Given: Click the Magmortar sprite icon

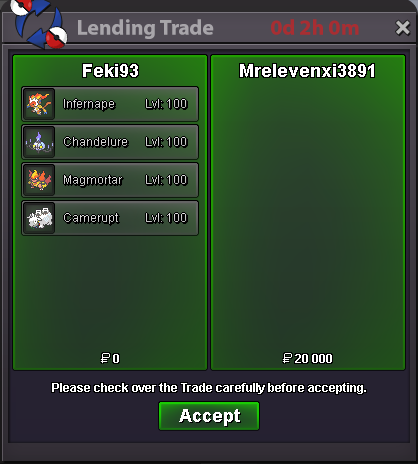Looking at the screenshot, I should point(39,180).
